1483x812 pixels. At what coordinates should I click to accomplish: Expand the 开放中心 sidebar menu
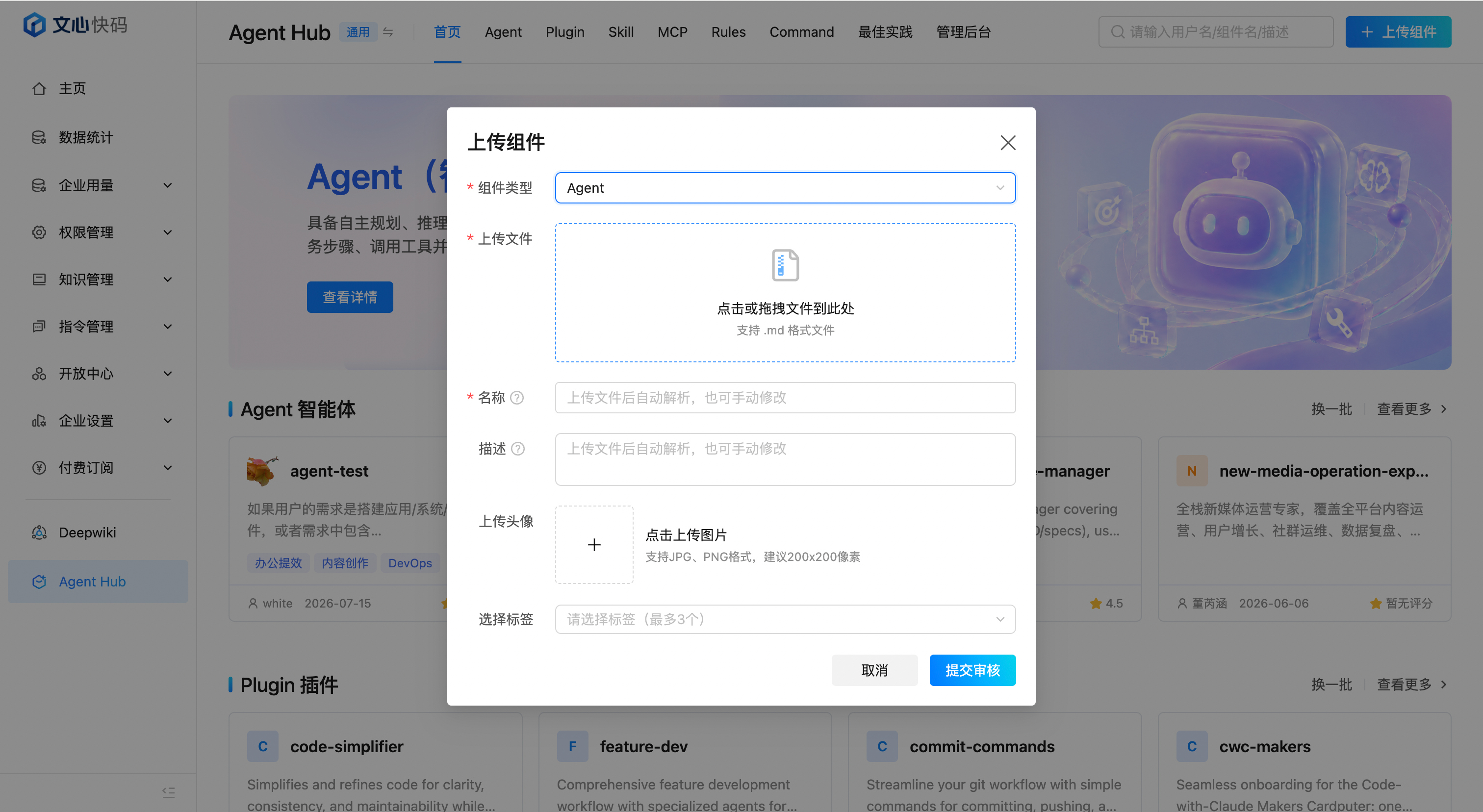pyautogui.click(x=168, y=374)
